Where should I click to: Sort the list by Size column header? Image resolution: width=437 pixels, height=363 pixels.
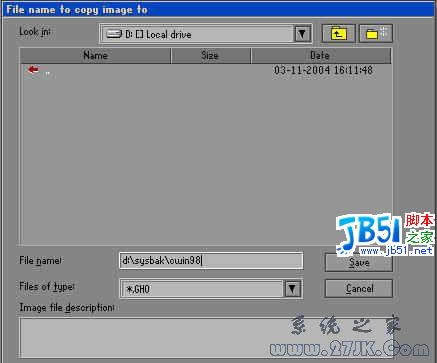click(210, 55)
